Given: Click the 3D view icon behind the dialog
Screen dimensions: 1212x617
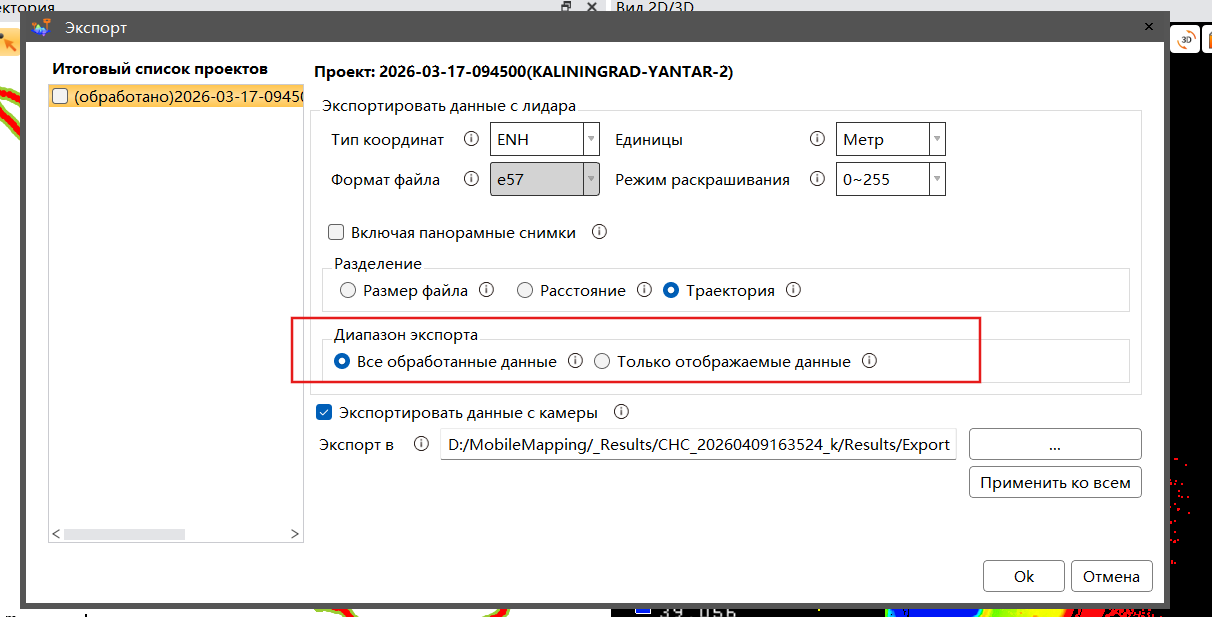Looking at the screenshot, I should (x=1186, y=39).
